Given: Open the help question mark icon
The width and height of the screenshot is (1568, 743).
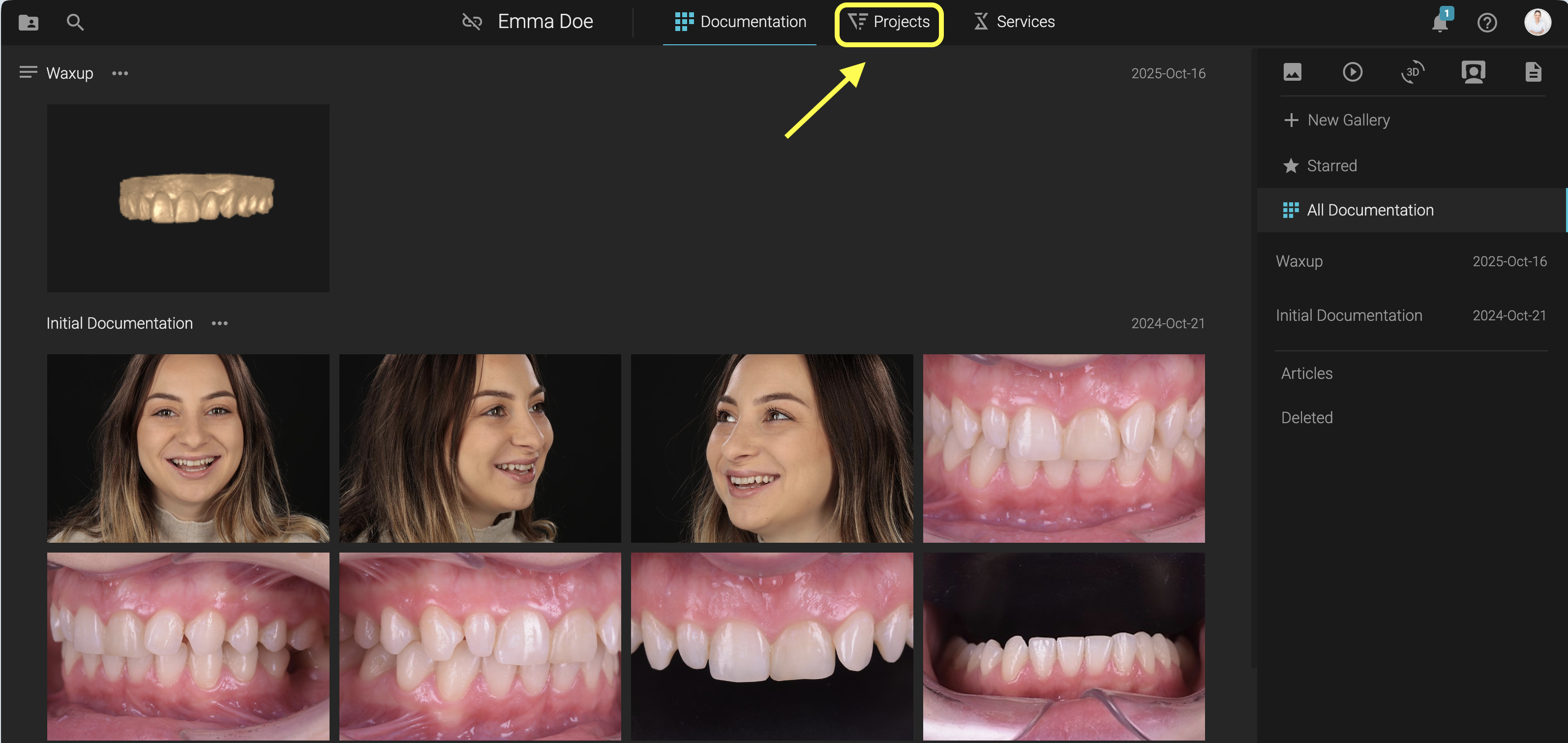Looking at the screenshot, I should point(1486,23).
